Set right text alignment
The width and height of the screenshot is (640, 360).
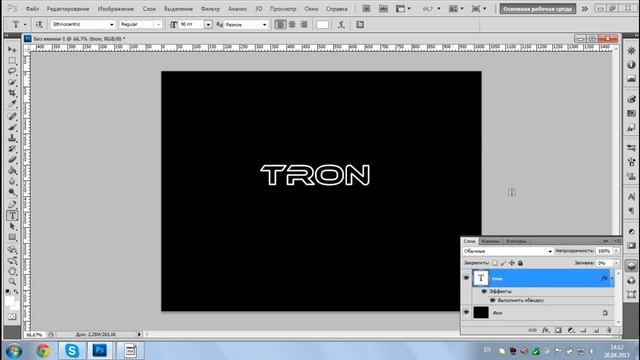tap(304, 24)
